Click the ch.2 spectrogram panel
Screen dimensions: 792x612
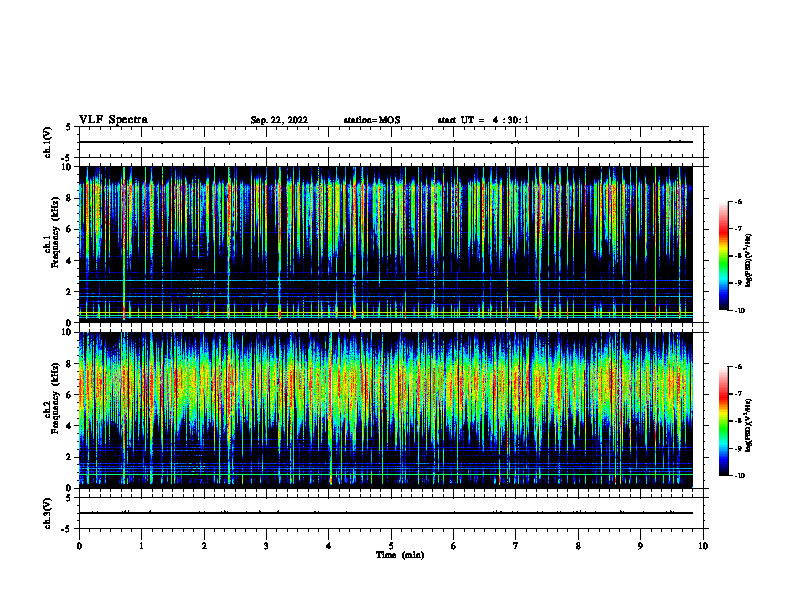pyautogui.click(x=386, y=410)
